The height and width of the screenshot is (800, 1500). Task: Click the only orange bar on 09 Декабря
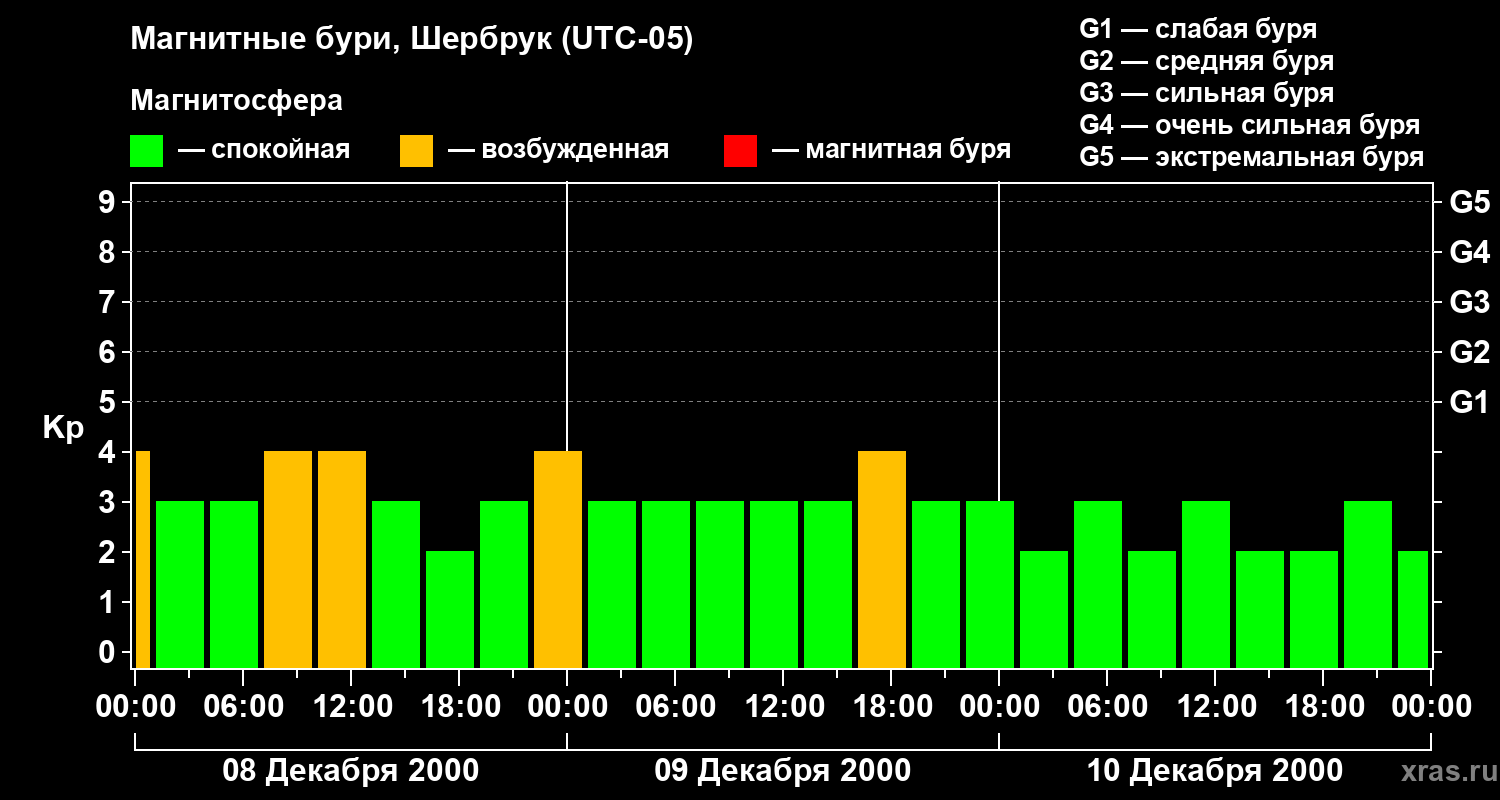pos(882,559)
